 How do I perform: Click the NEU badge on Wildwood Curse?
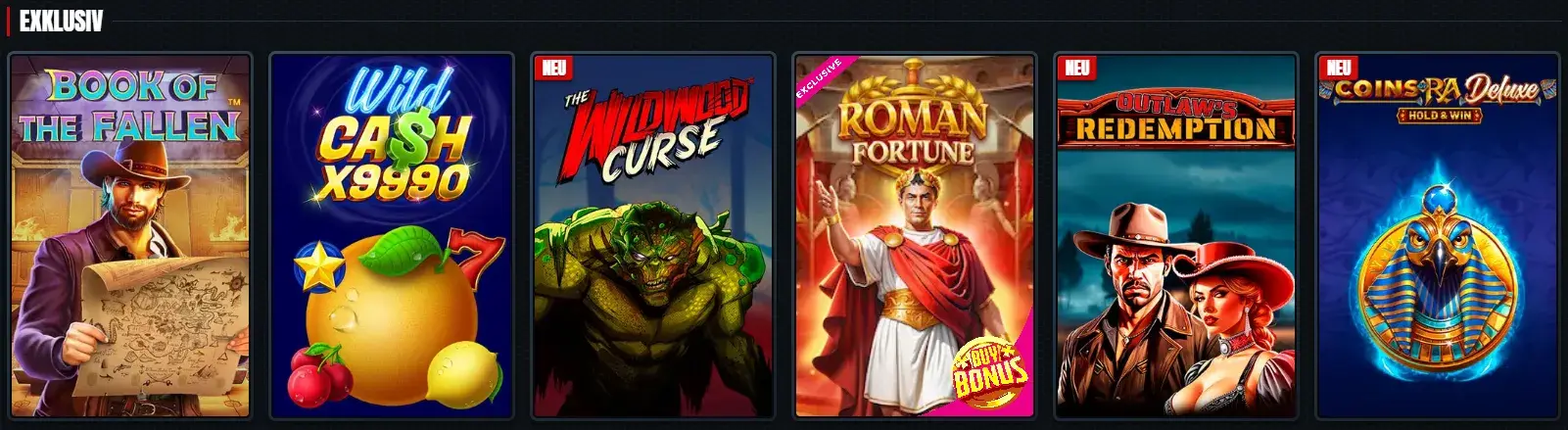coord(555,68)
